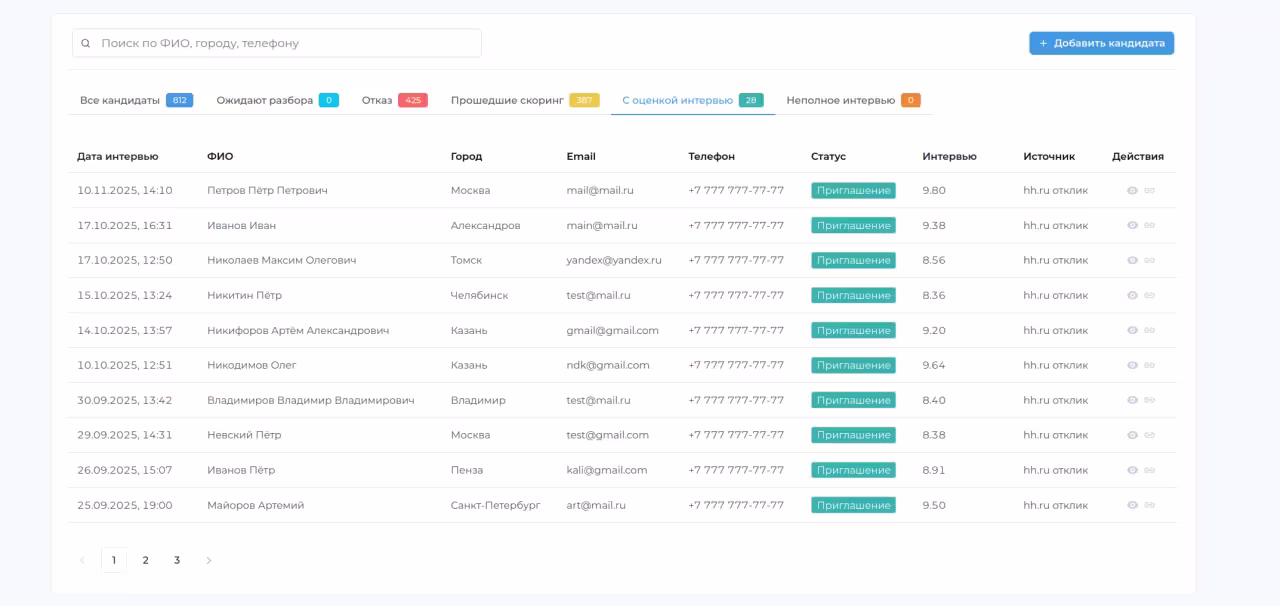View candidate Николаев Максим Олегович via eye icon
Image resolution: width=1280 pixels, height=606 pixels.
1132,260
